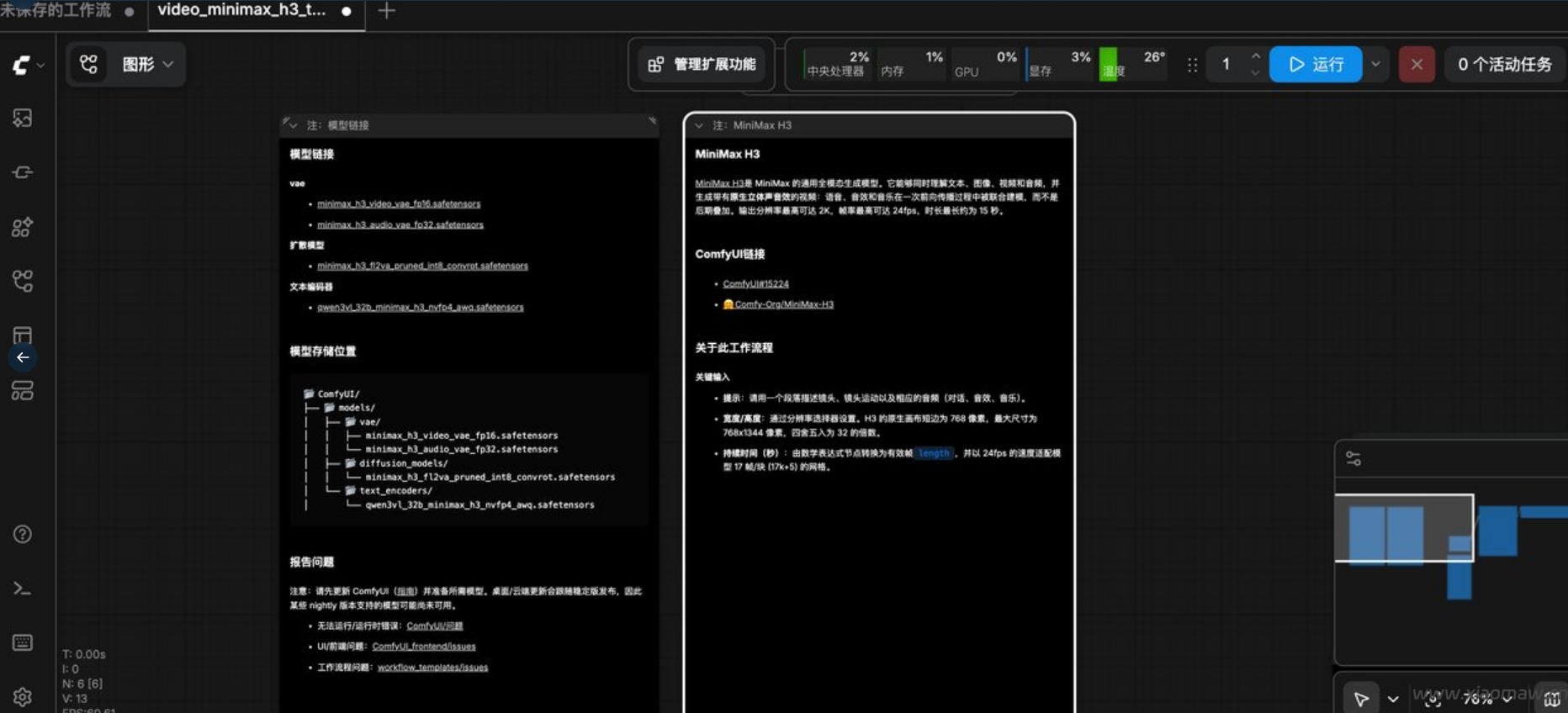1568x713 pixels.
Task: Open the workflows sidebar icon
Action: click(x=23, y=281)
